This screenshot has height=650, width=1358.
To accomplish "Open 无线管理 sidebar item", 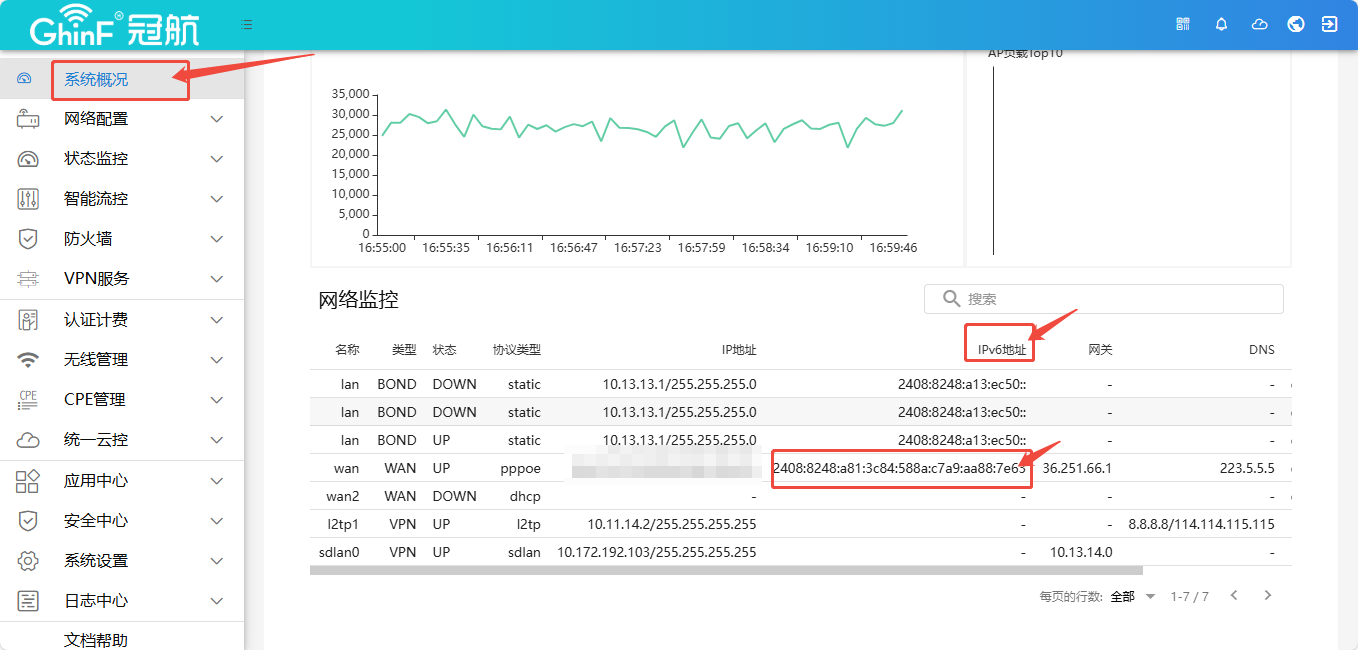I will coord(96,360).
